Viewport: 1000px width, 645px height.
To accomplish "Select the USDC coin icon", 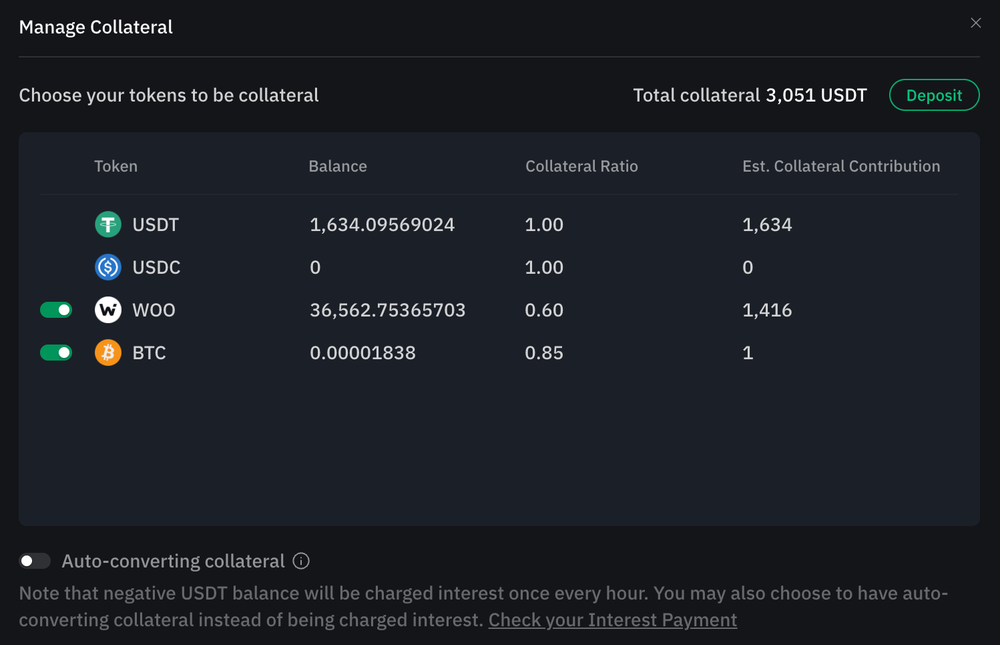I will coord(107,267).
